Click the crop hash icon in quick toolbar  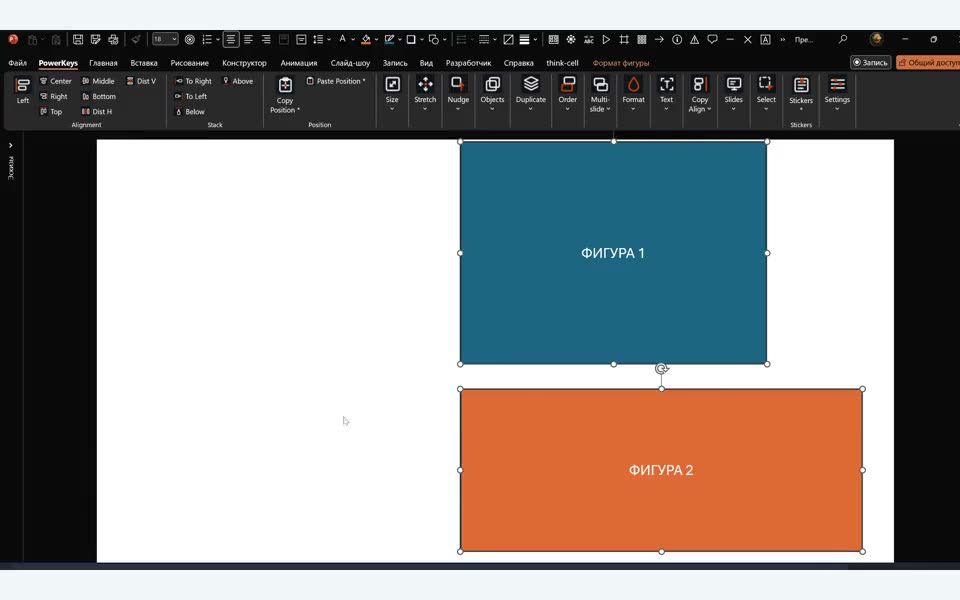(624, 40)
